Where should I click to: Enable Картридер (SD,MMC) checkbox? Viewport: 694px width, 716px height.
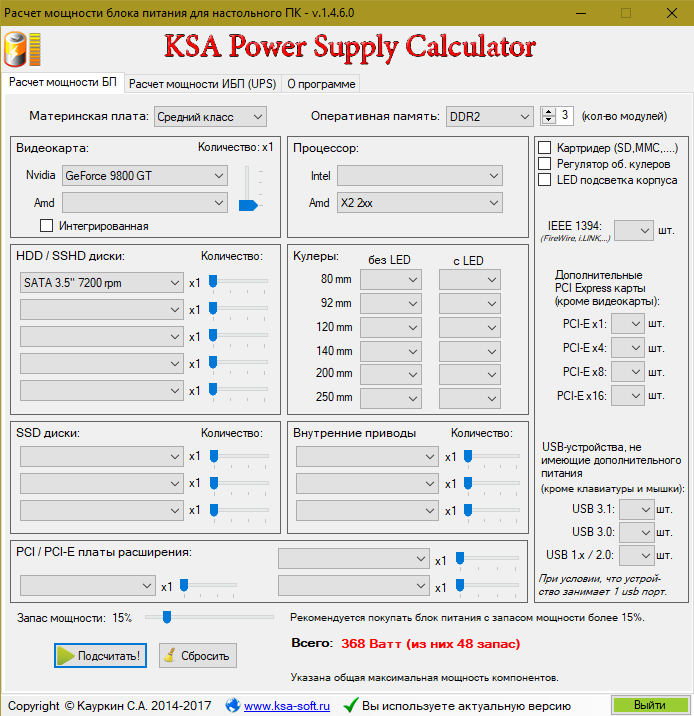544,148
